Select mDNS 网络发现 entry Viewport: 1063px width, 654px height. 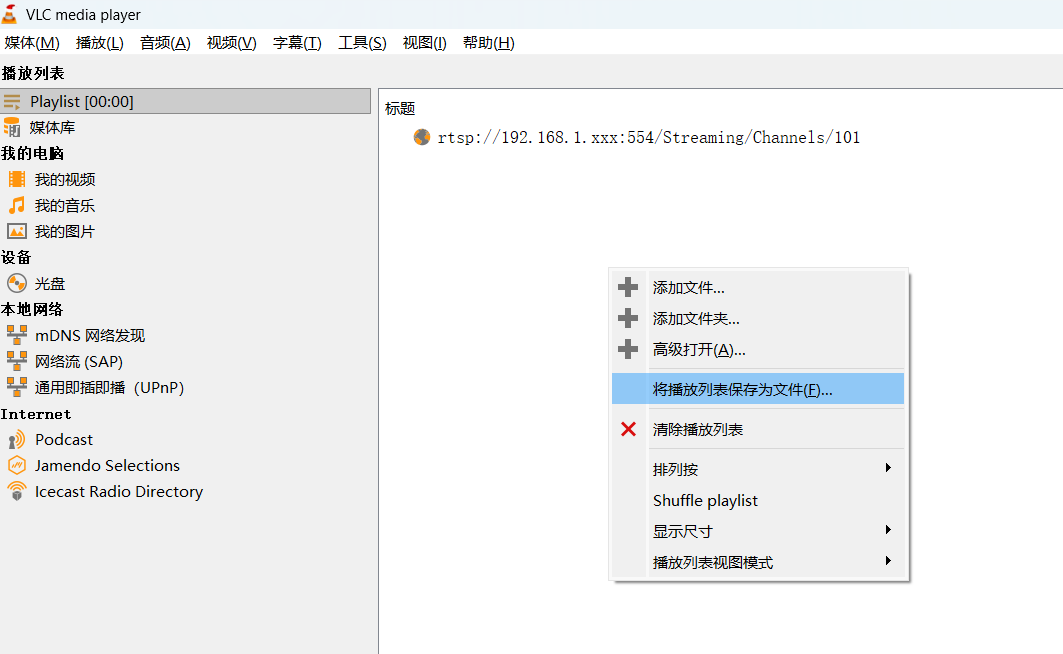click(90, 335)
